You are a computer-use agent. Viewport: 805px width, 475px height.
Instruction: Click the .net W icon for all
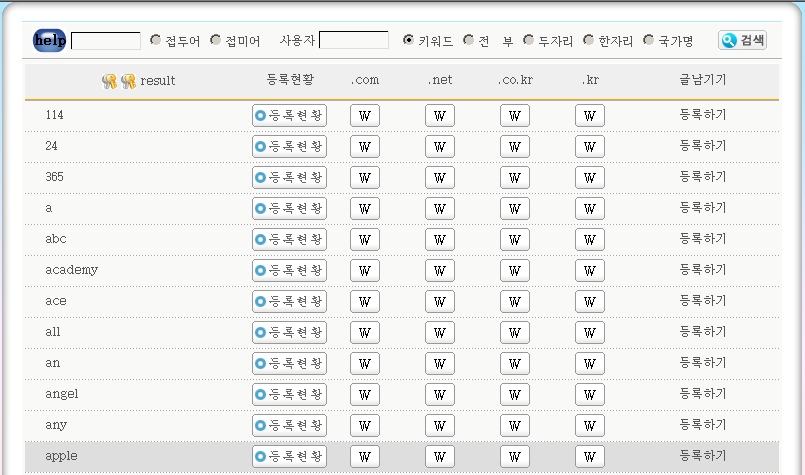pyautogui.click(x=440, y=333)
